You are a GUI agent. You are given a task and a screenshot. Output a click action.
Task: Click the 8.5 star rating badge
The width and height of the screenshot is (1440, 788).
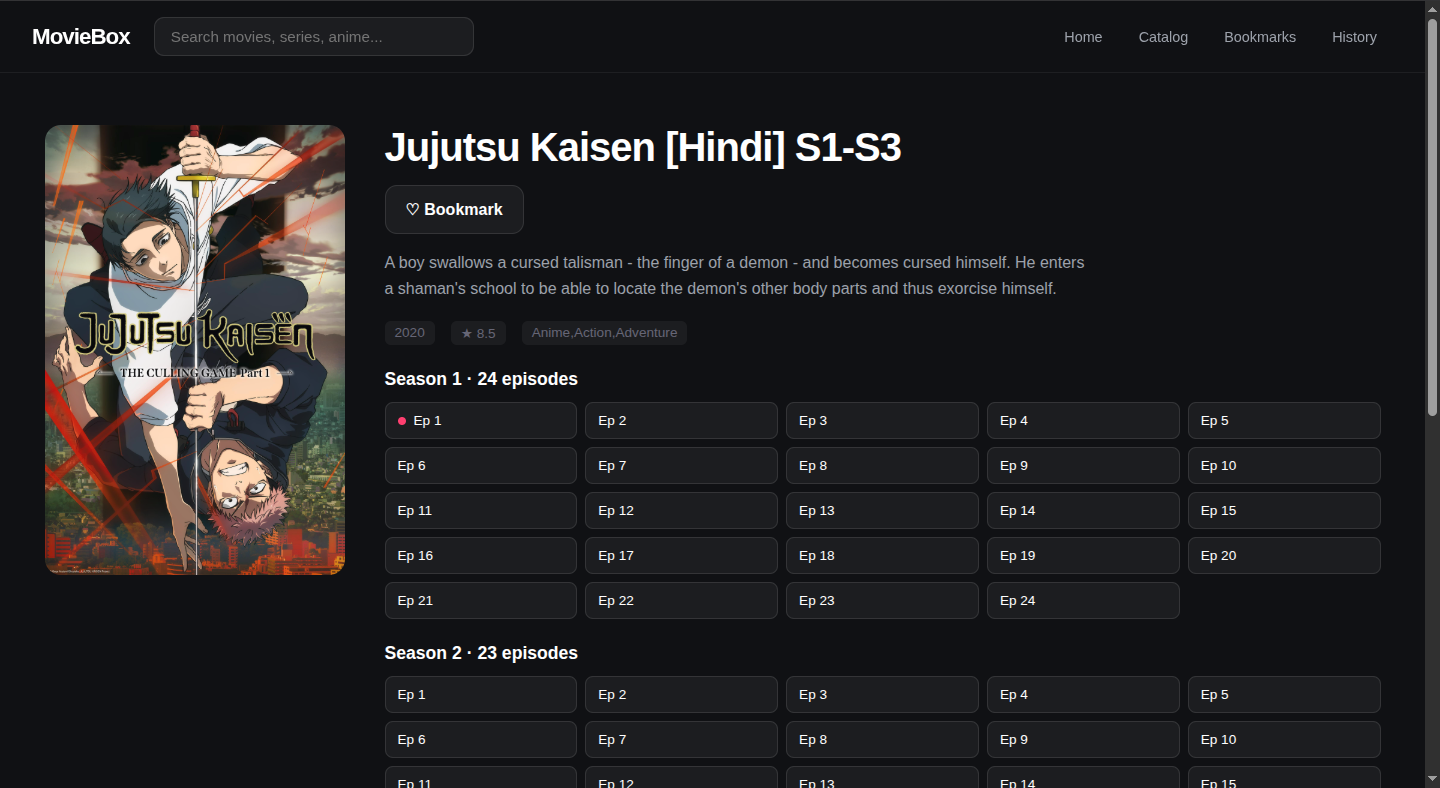pyautogui.click(x=478, y=333)
